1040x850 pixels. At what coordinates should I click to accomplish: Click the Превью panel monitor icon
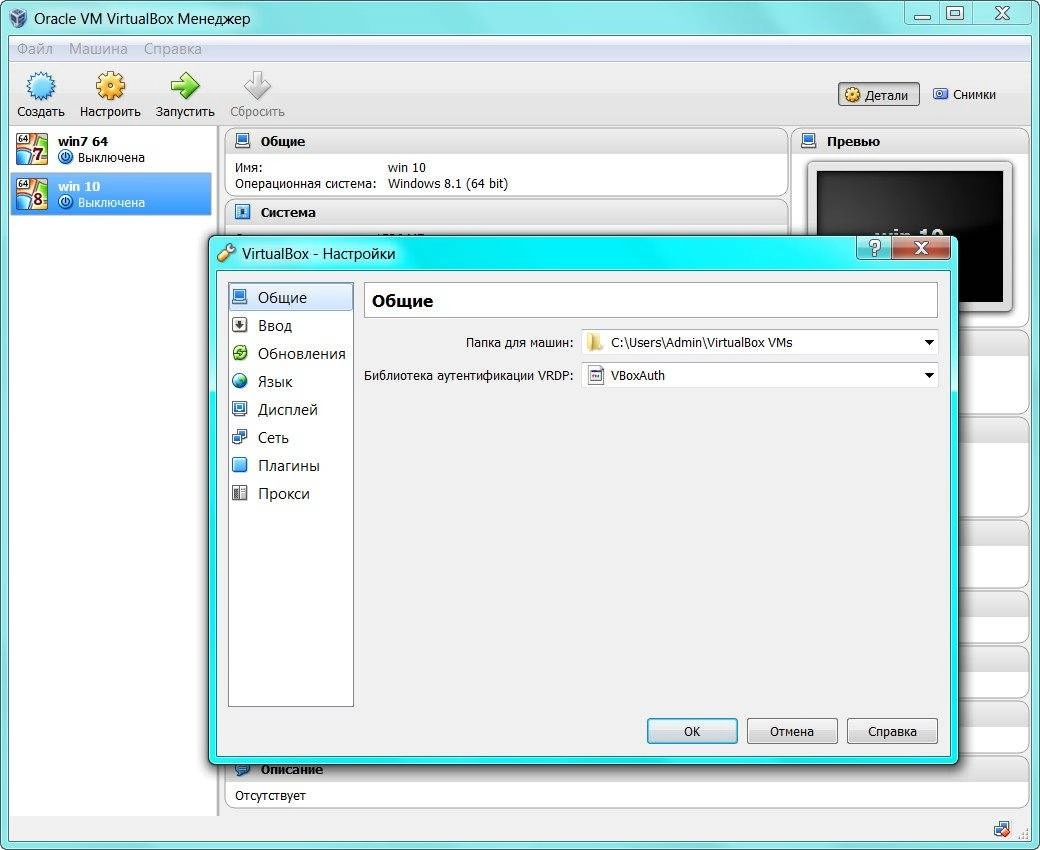point(809,141)
